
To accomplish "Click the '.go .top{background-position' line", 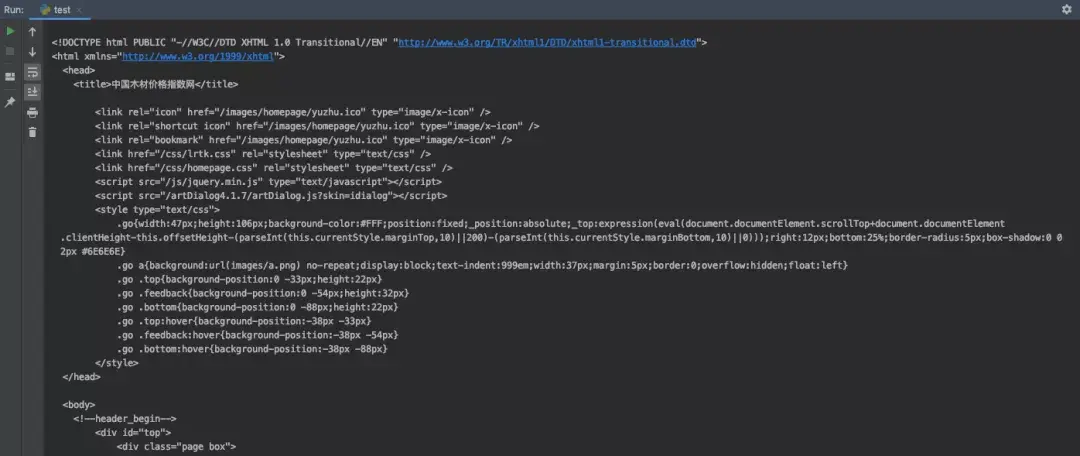I will [249, 279].
